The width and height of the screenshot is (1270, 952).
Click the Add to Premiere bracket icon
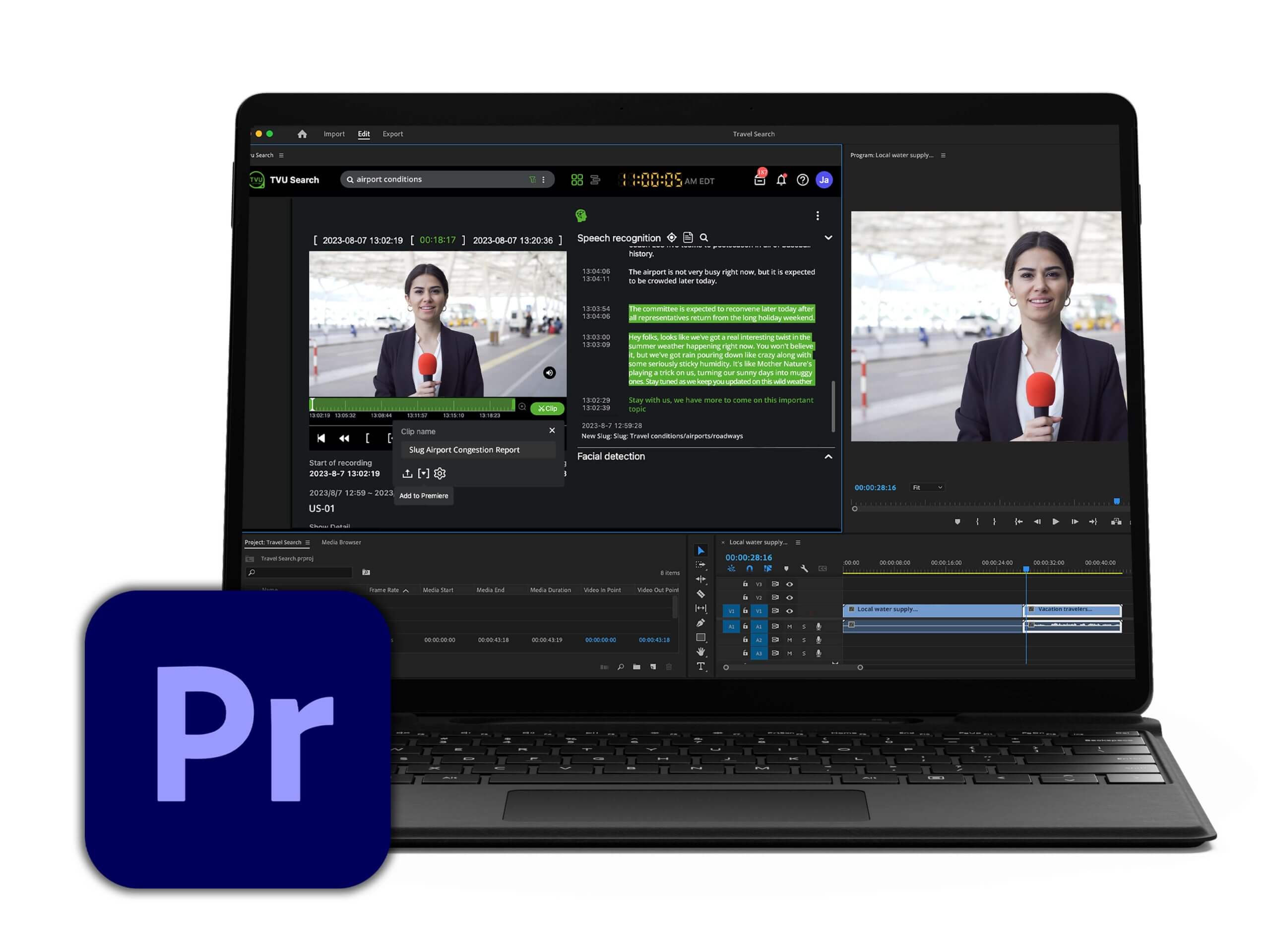click(x=423, y=474)
